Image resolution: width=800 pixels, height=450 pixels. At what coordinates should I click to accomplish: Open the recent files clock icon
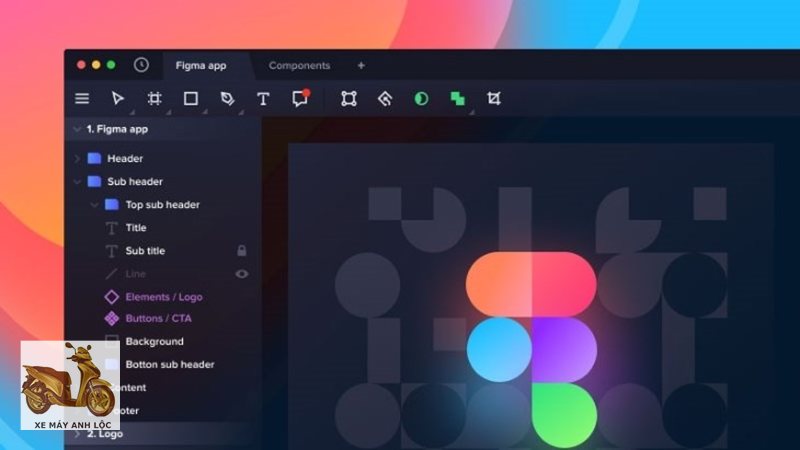tap(141, 65)
